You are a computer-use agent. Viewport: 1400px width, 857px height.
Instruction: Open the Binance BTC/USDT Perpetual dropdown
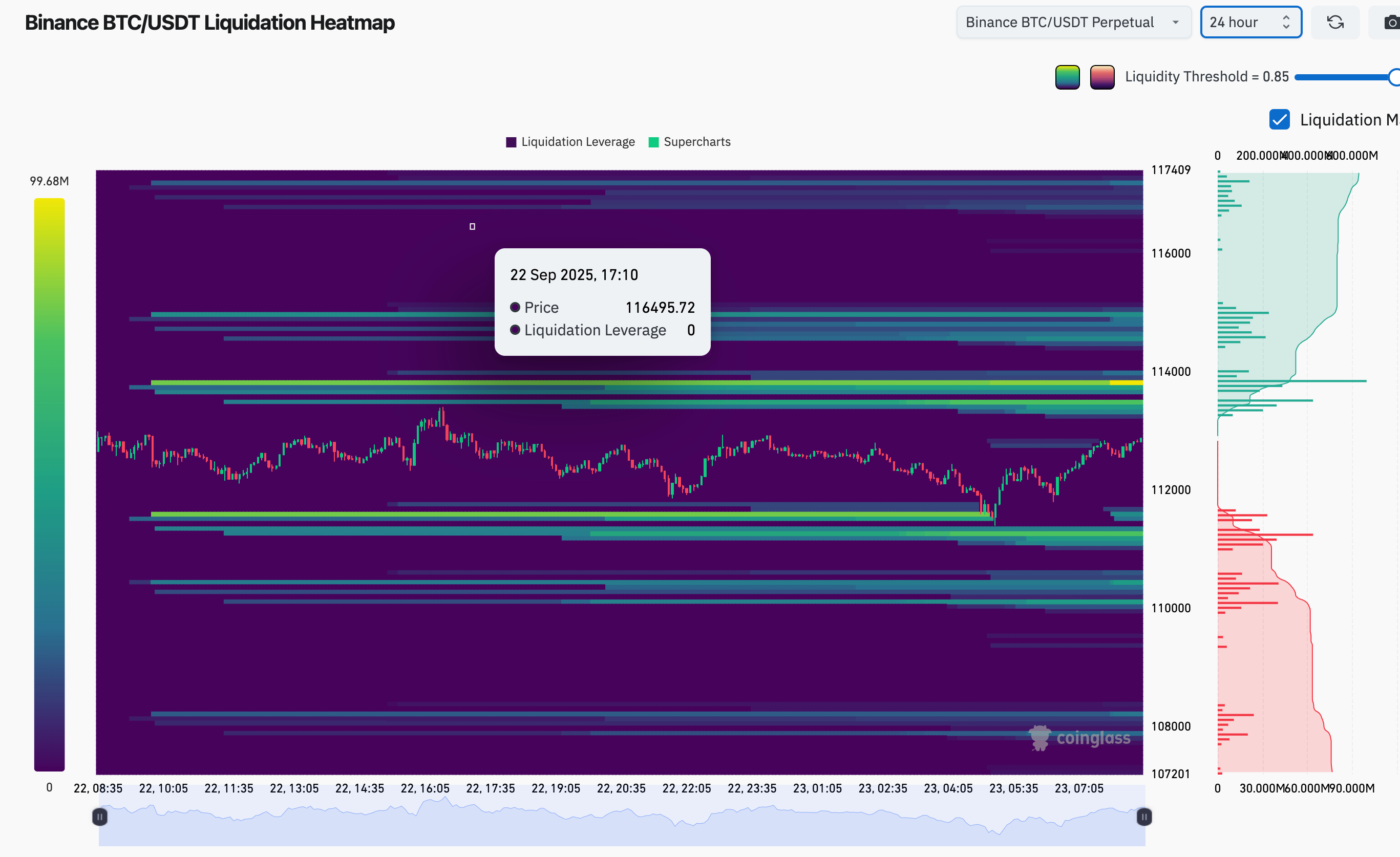[x=1073, y=22]
